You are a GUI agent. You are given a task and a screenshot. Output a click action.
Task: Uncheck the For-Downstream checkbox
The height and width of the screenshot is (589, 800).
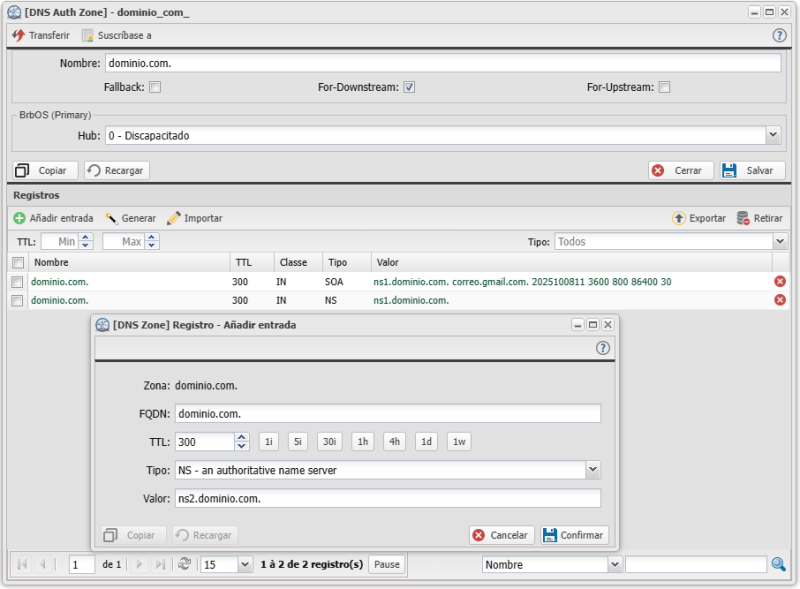(x=409, y=87)
